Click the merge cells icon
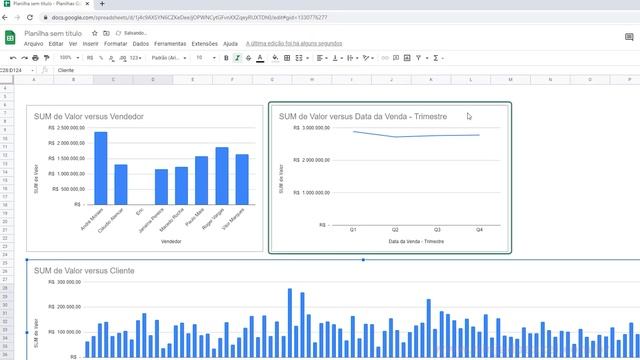Screen dimensions: 640x360 tap(299, 58)
